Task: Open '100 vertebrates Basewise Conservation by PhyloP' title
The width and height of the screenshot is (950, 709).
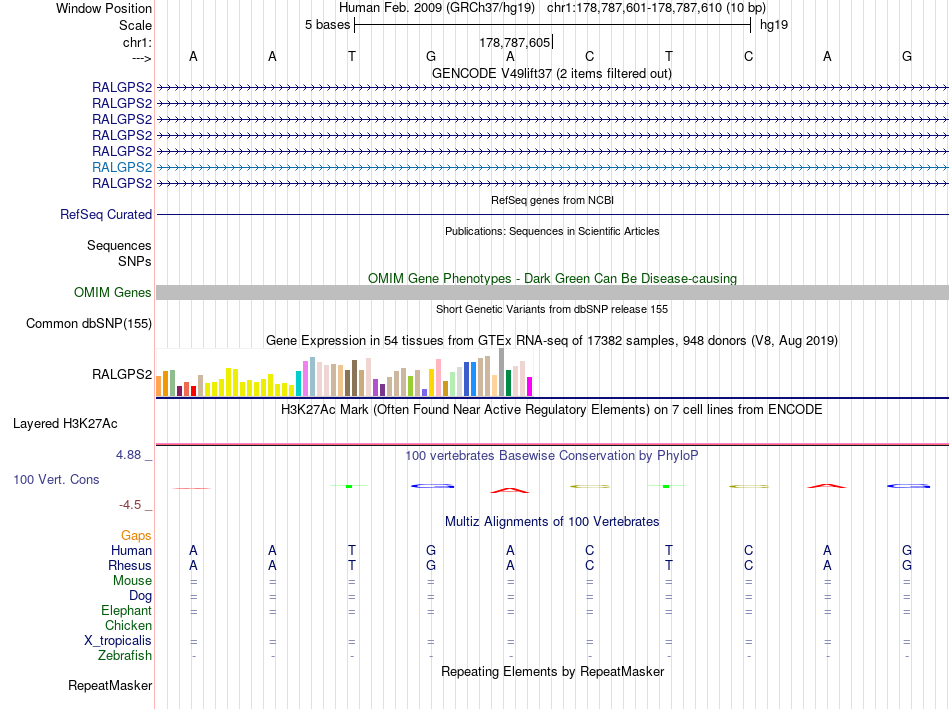Action: point(552,456)
